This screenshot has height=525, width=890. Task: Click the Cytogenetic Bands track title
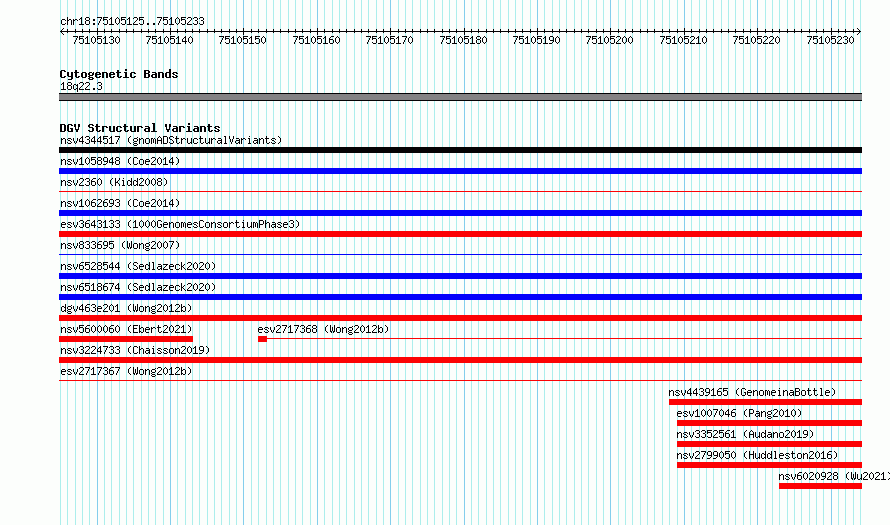point(119,74)
